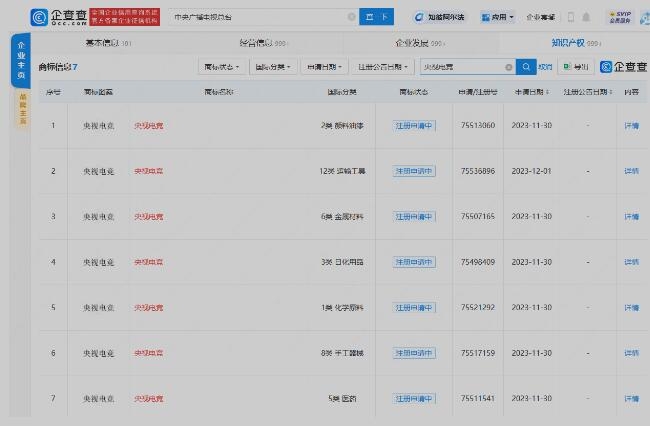Open 详情 for trademark 75536896

631,171
